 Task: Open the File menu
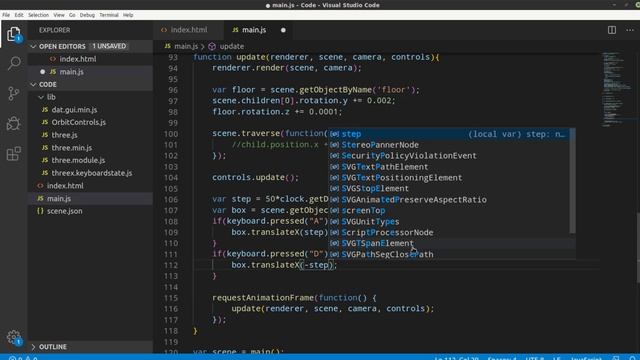click(x=6, y=15)
